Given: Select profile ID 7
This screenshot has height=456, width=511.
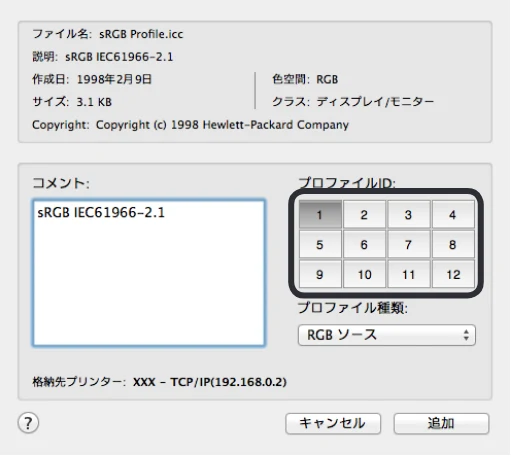Looking at the screenshot, I should point(409,244).
